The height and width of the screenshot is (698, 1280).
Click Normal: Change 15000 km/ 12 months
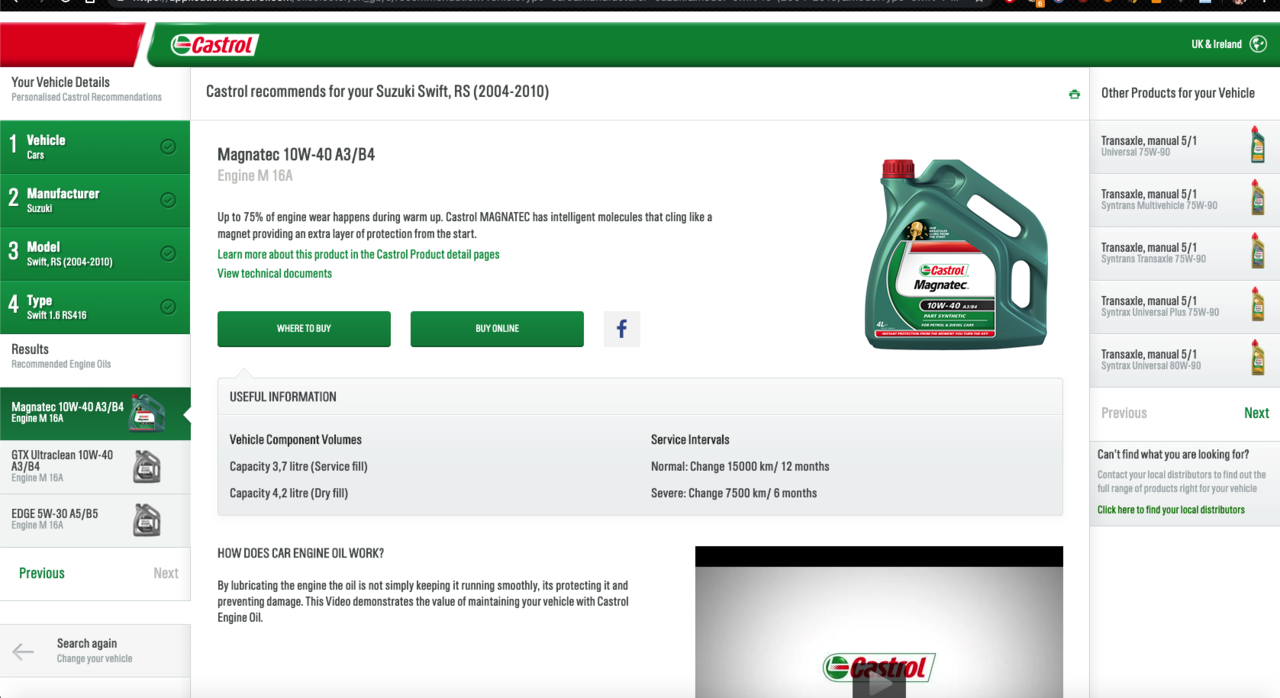tap(740, 467)
